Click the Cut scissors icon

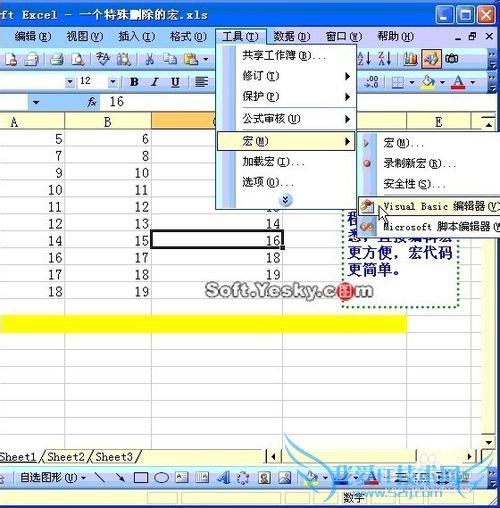tap(150, 59)
